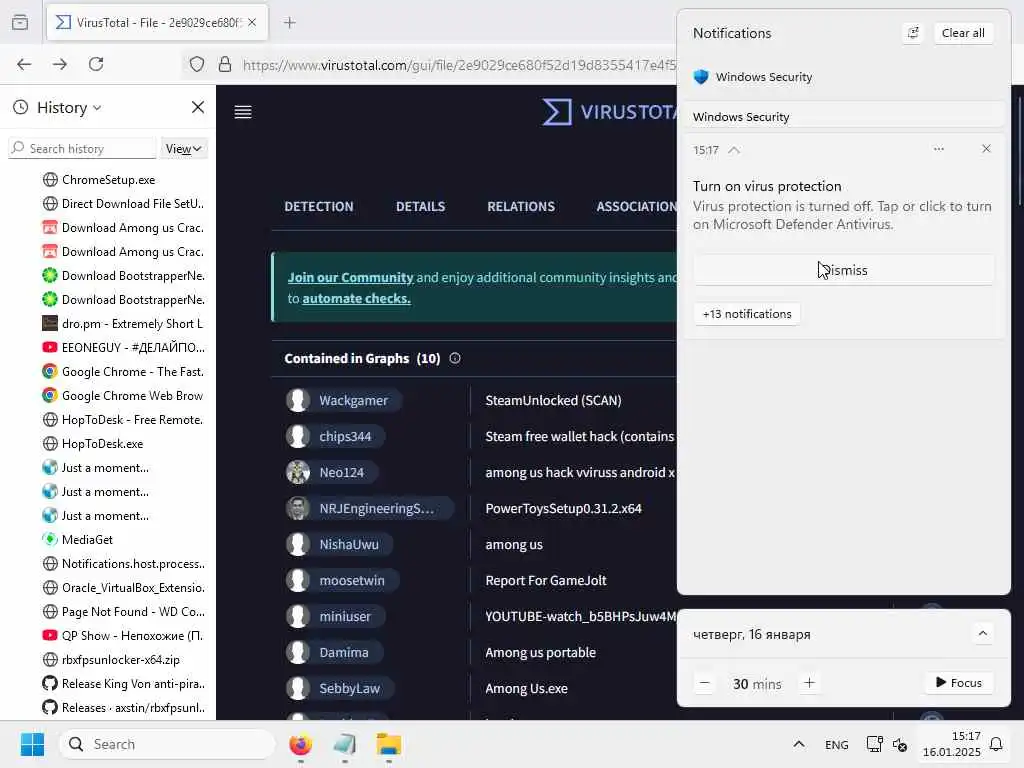Click the muted volume icon in tray

[x=900, y=744]
